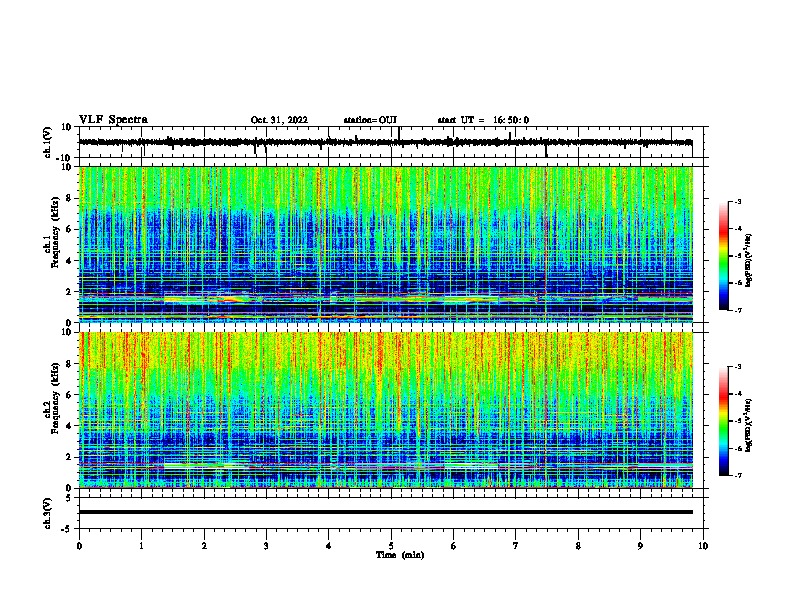Click inside the ch.1 spectrogram panel
Image resolution: width=792 pixels, height=612 pixels.
386,244
